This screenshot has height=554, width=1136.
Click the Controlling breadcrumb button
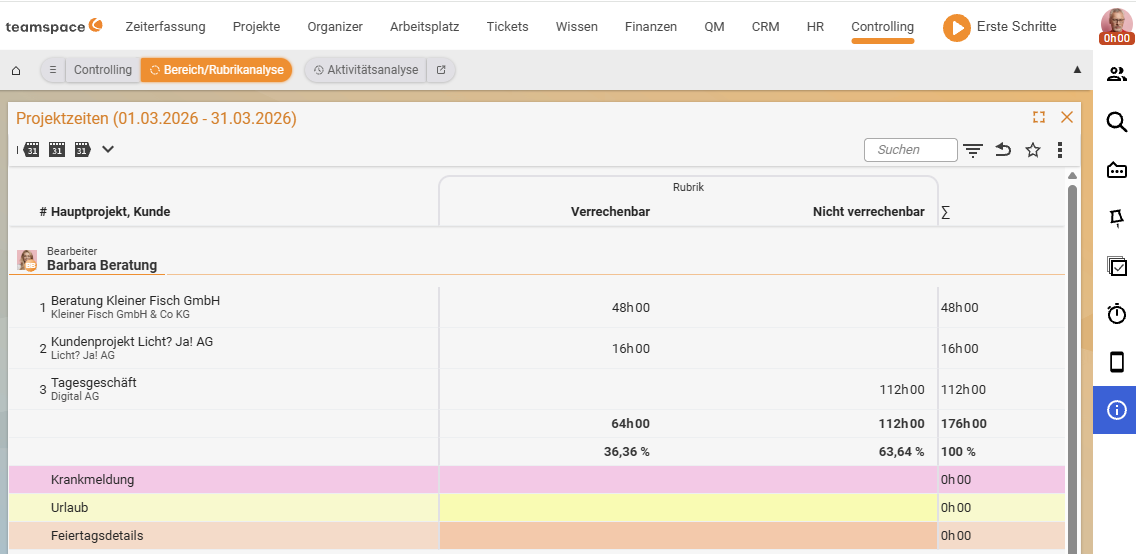coord(103,70)
